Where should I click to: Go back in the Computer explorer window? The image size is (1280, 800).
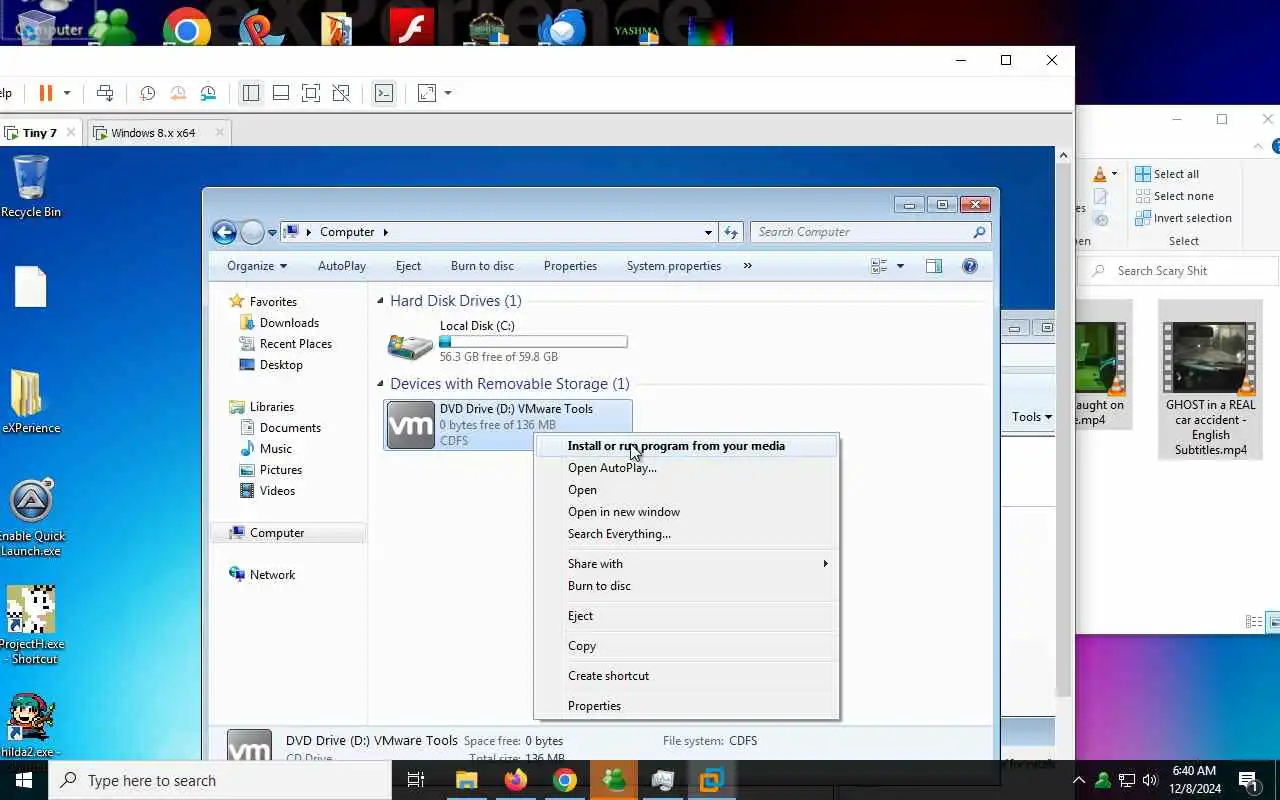(x=224, y=232)
